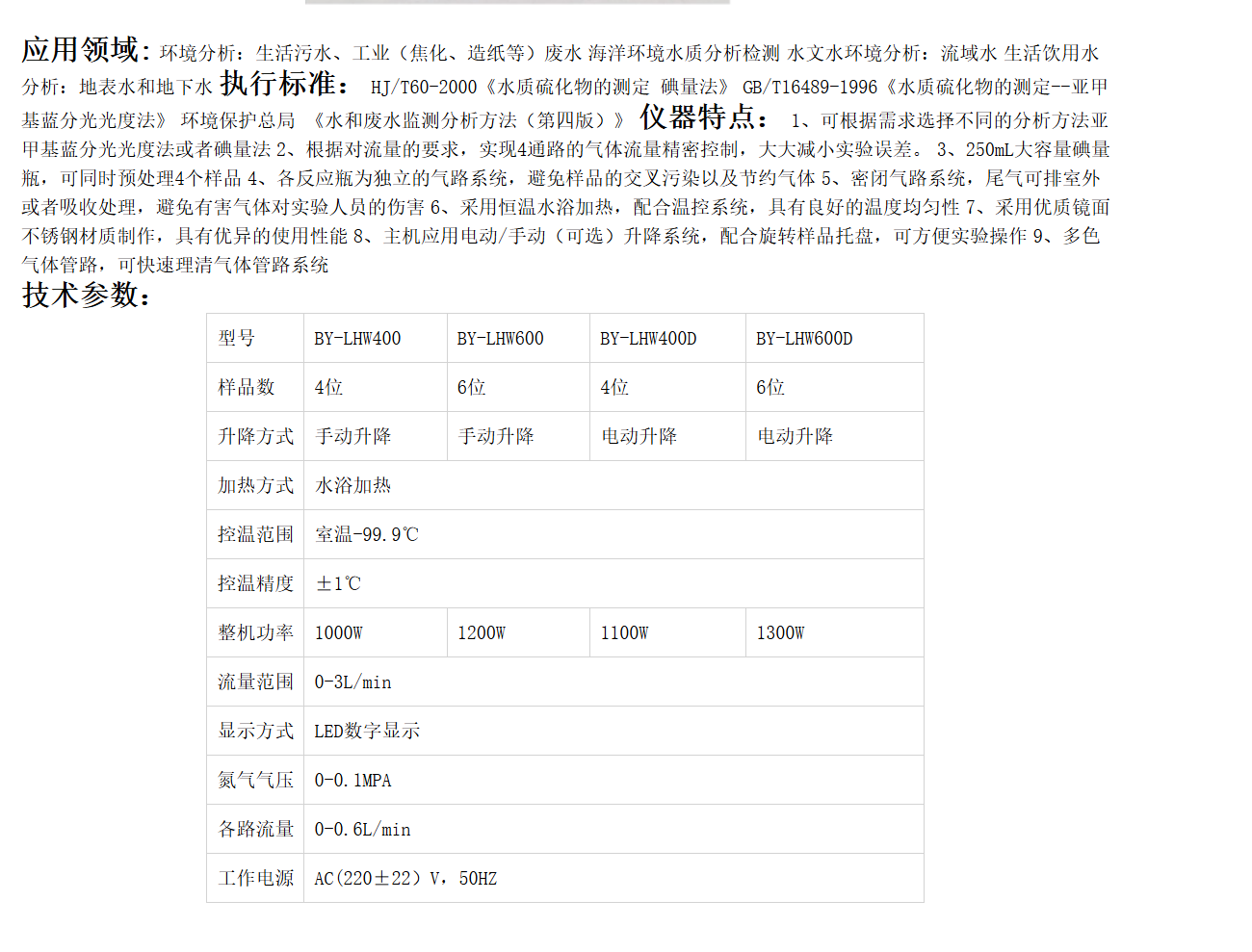The width and height of the screenshot is (1252, 952).
Task: Click the 0-3L/min flow range value
Action: click(x=352, y=682)
